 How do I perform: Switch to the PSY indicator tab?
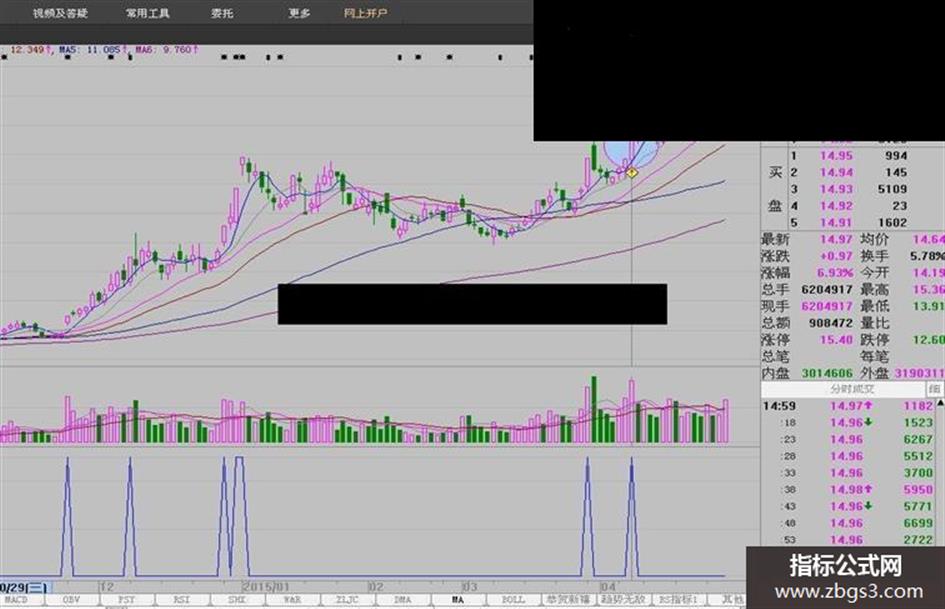point(127,600)
